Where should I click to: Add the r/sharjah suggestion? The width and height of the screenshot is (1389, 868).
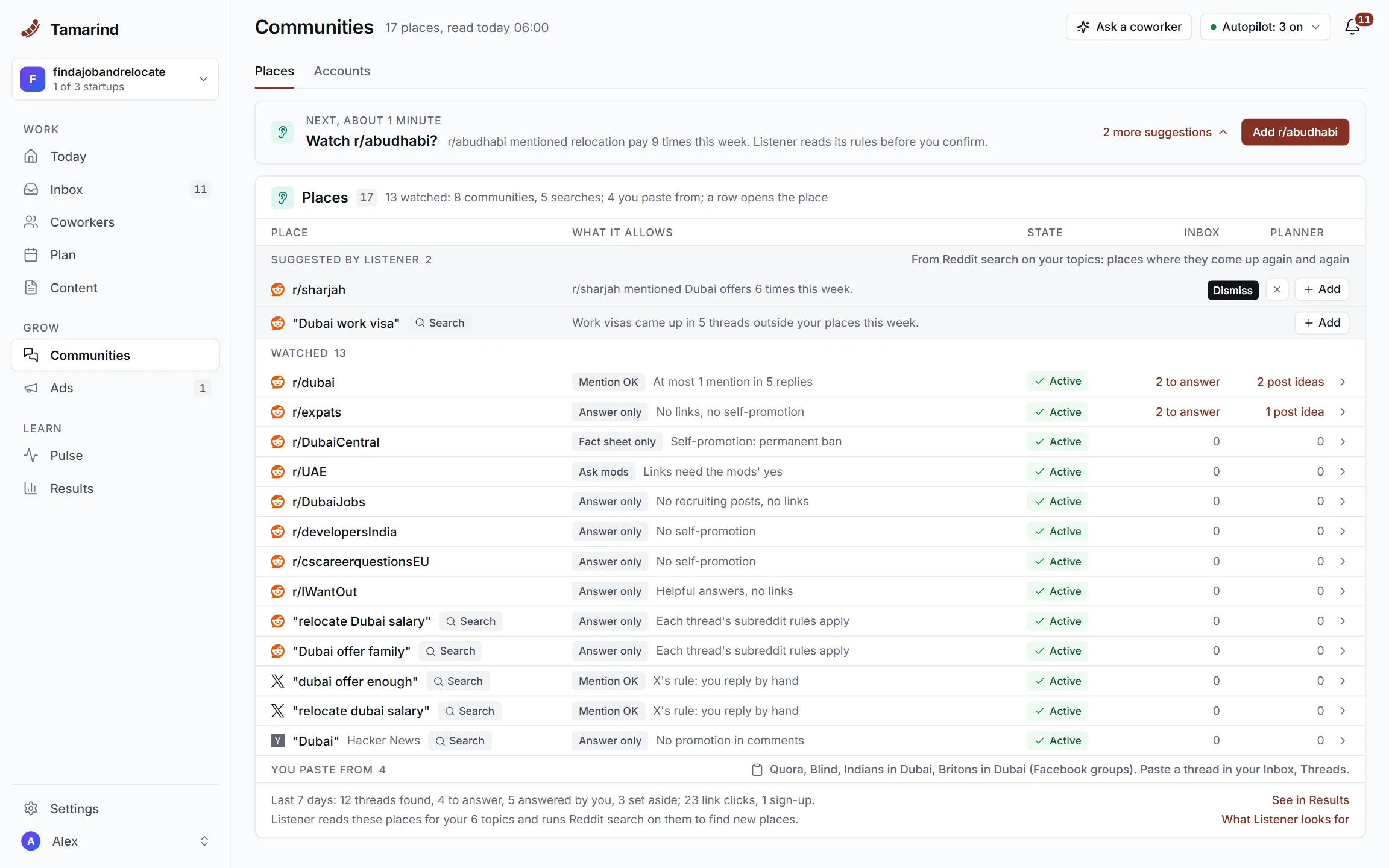pos(1322,289)
